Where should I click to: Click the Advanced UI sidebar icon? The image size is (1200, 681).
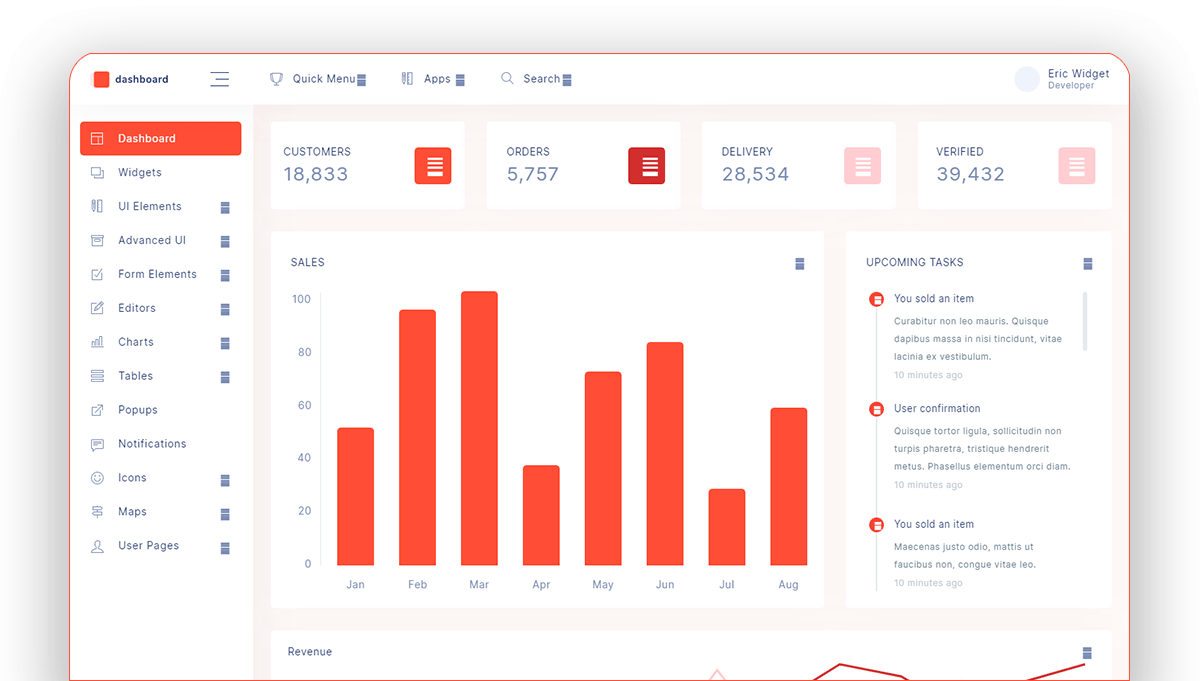tap(97, 240)
